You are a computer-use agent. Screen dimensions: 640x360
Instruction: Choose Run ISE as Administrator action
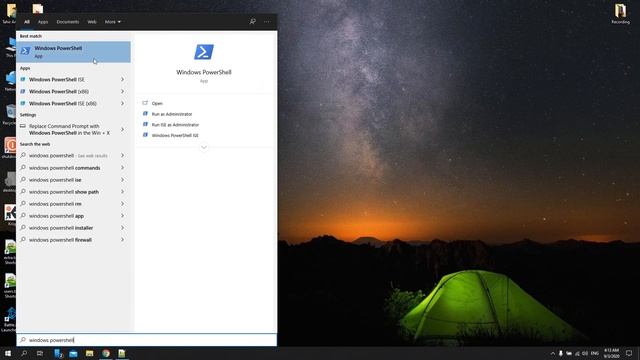pos(175,124)
